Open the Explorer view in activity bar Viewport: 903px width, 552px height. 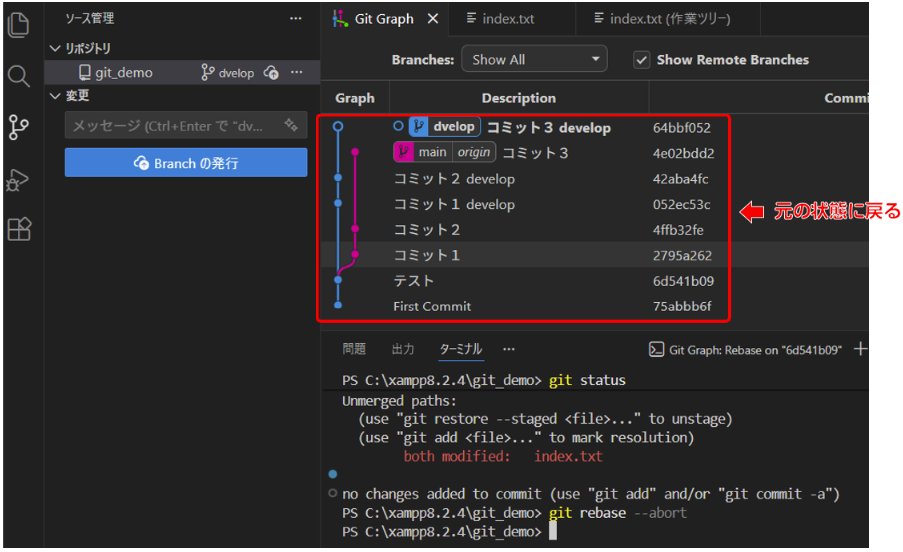18,24
